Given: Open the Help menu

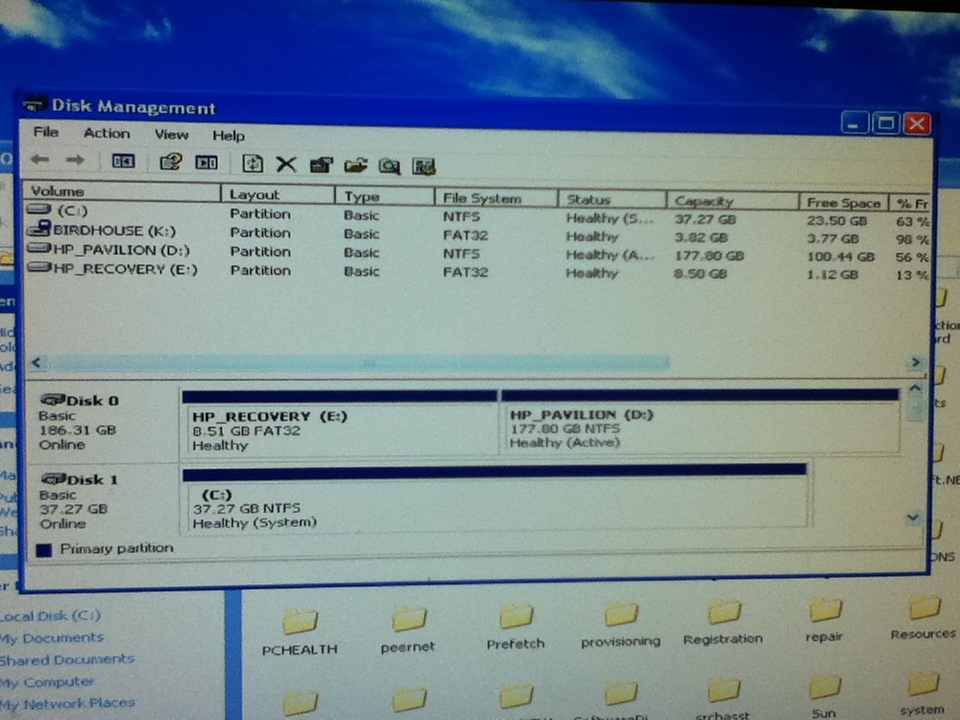Looking at the screenshot, I should [228, 136].
